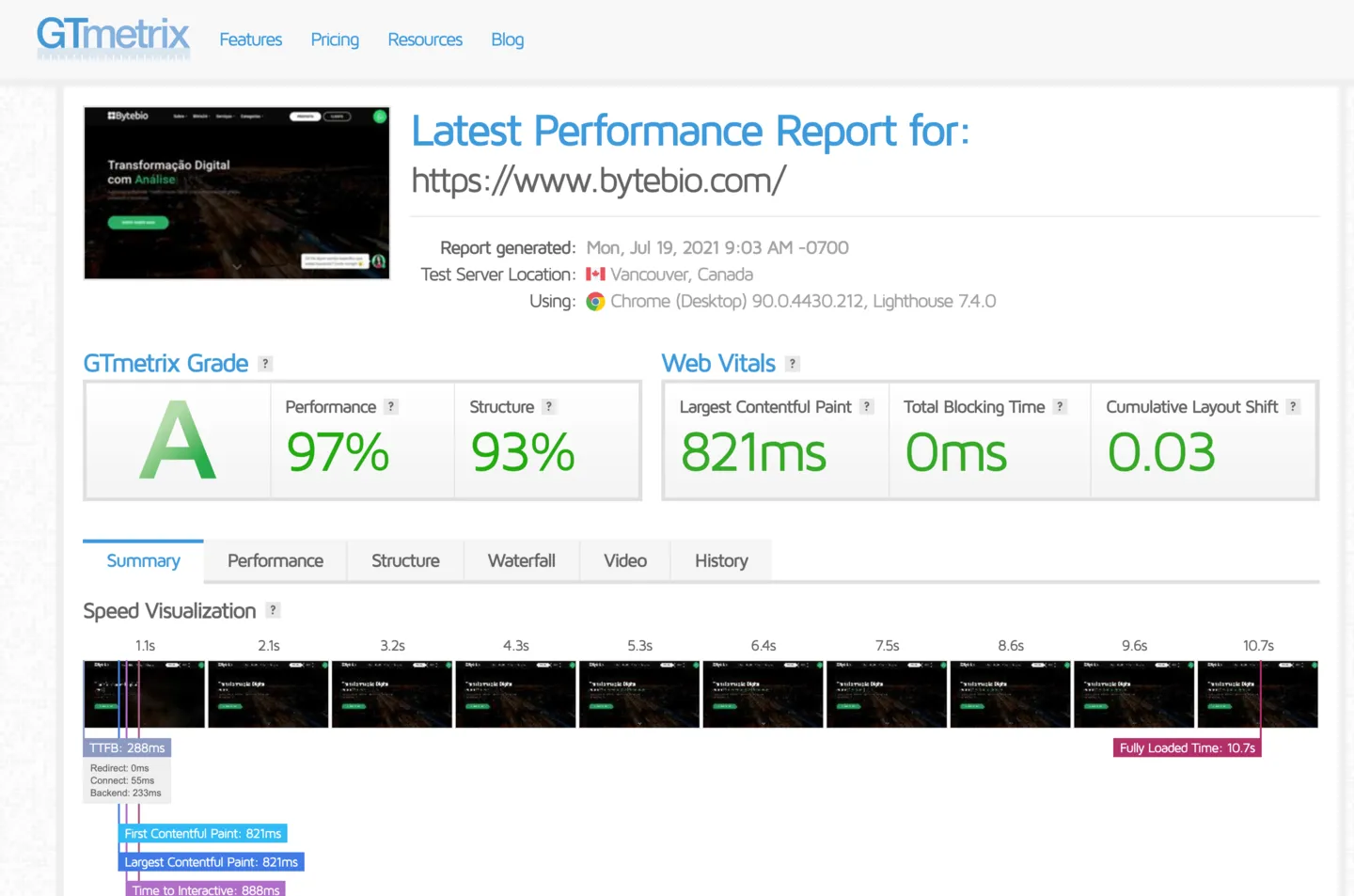Image resolution: width=1354 pixels, height=896 pixels.
Task: Click Vancouver, Canada server location text
Action: tap(682, 275)
